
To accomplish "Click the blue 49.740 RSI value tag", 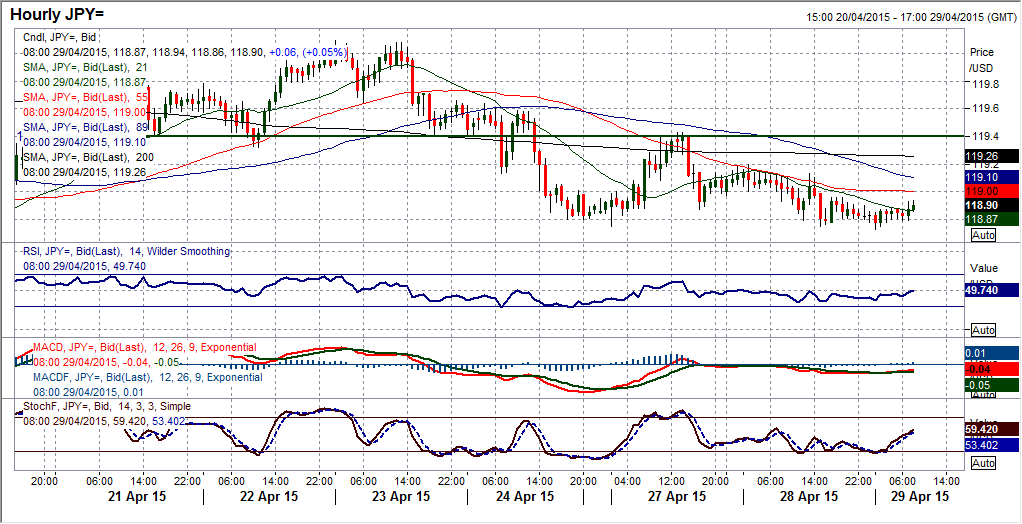I will (x=991, y=291).
